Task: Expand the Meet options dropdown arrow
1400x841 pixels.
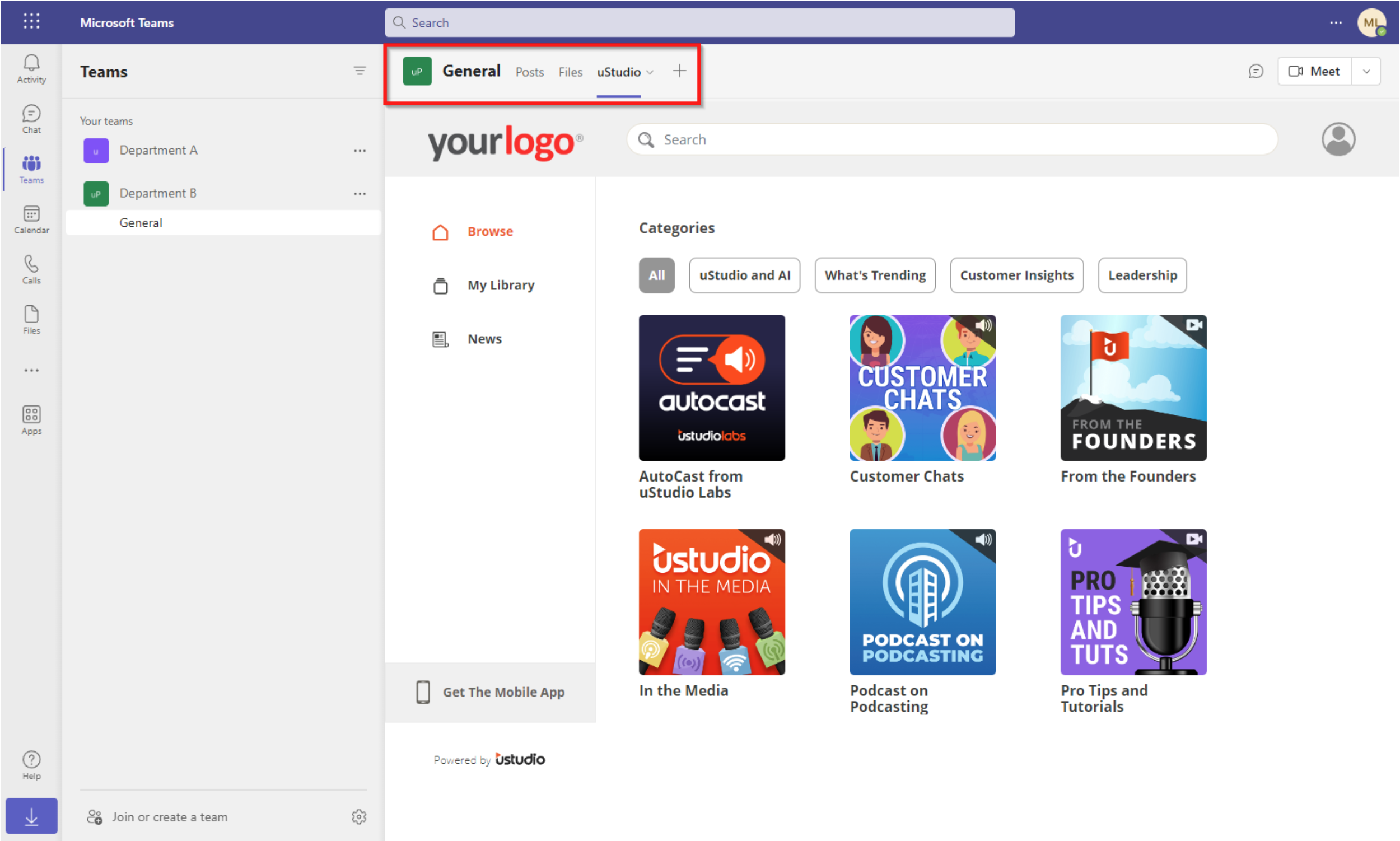Action: [x=1366, y=72]
